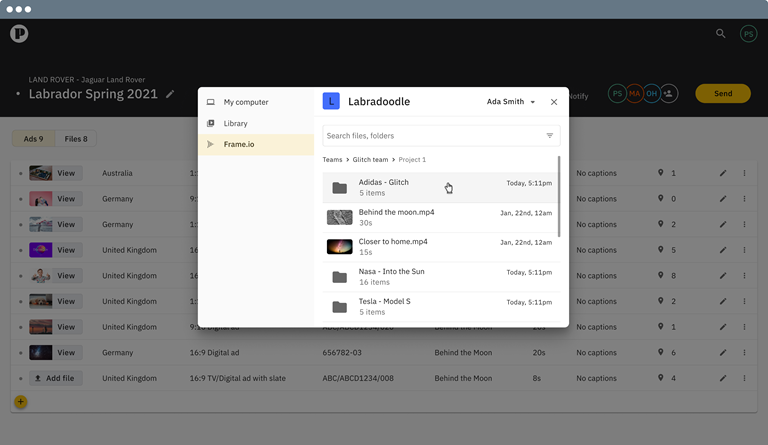Open search with the magnifier icon
The width and height of the screenshot is (768, 445).
[x=720, y=33]
